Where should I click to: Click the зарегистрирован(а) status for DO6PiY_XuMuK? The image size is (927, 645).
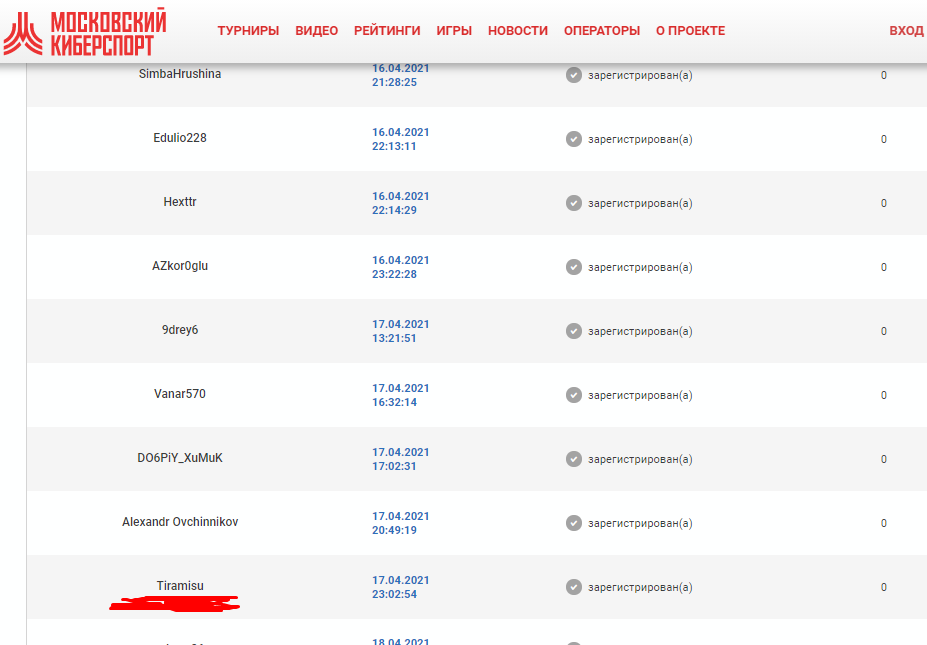(x=640, y=459)
